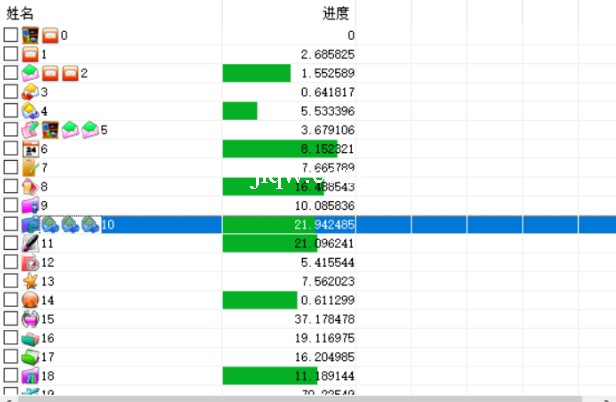This screenshot has height=402, width=616.
Task: Click the calendar icon in row 6
Action: point(30,149)
